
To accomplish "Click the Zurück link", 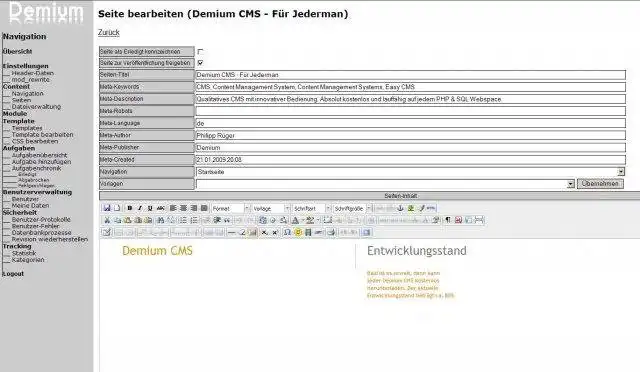I will coord(109,32).
